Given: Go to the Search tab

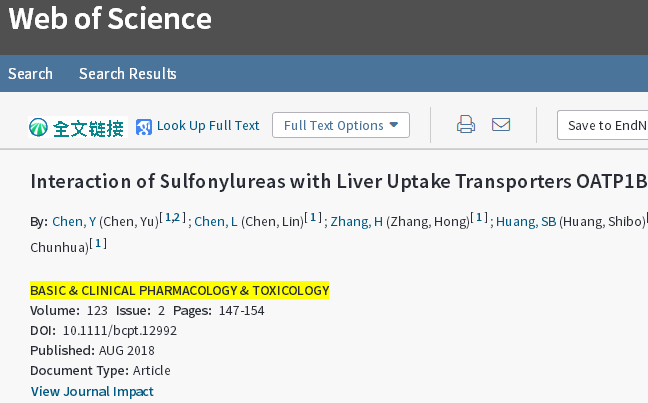Looking at the screenshot, I should coord(30,73).
